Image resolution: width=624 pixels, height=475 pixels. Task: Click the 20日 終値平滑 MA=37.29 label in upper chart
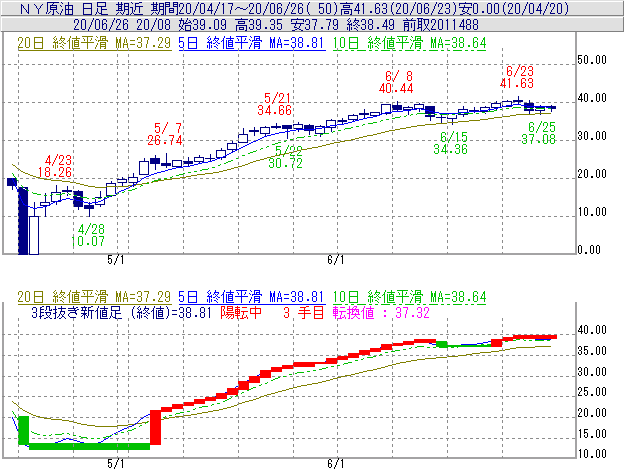[x=94, y=43]
